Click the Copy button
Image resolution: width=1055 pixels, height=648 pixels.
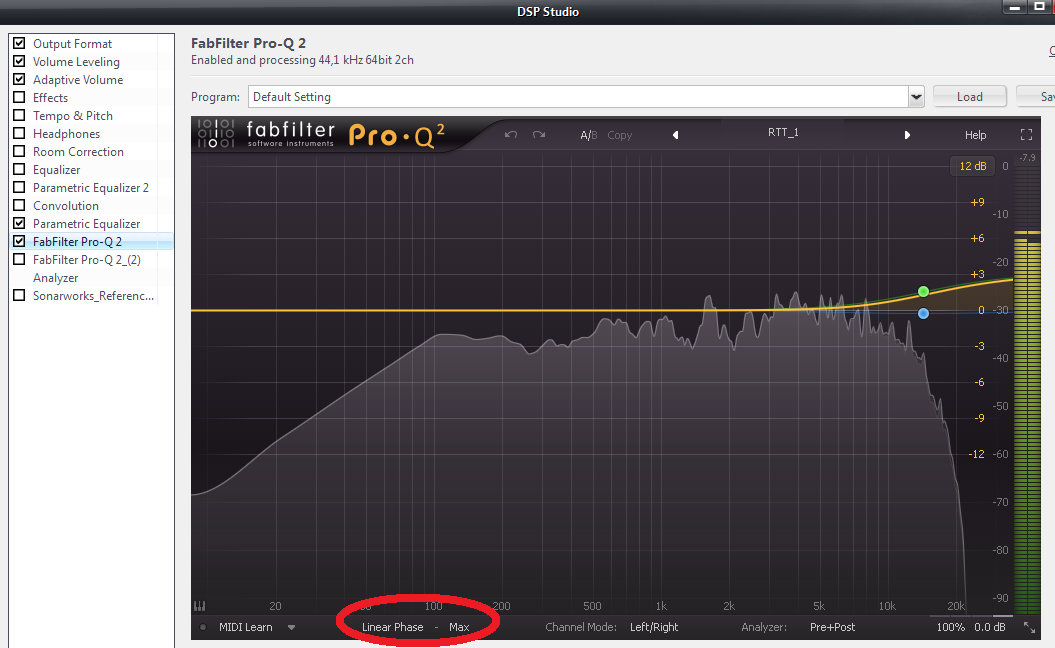click(x=620, y=135)
